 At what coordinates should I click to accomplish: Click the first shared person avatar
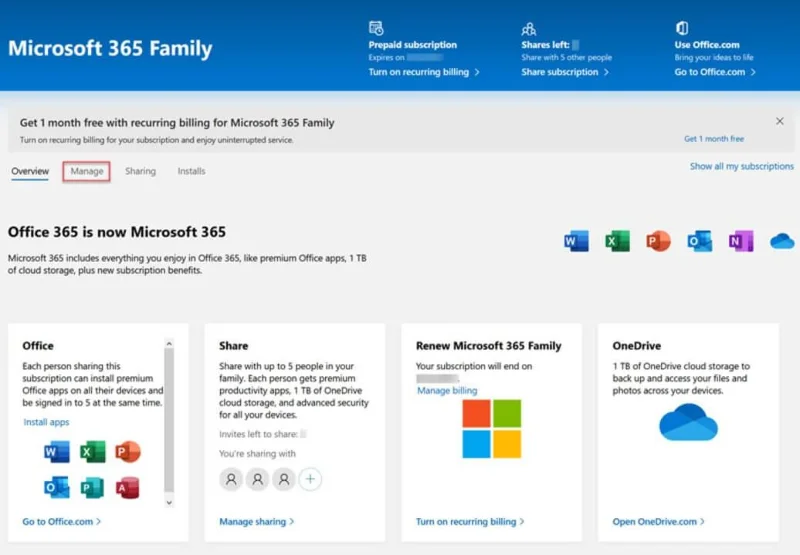pyautogui.click(x=231, y=479)
